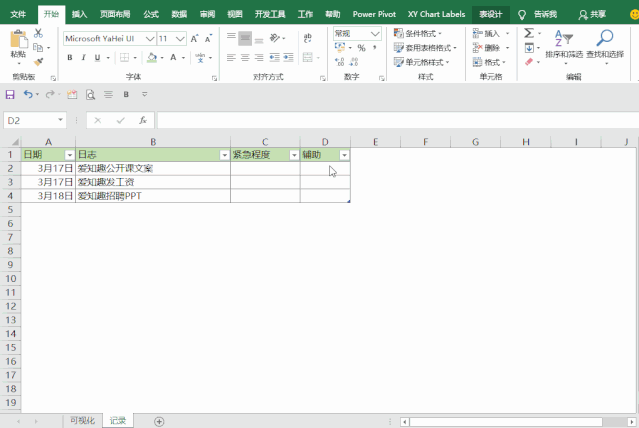Open the font name dropdown

click(150, 39)
